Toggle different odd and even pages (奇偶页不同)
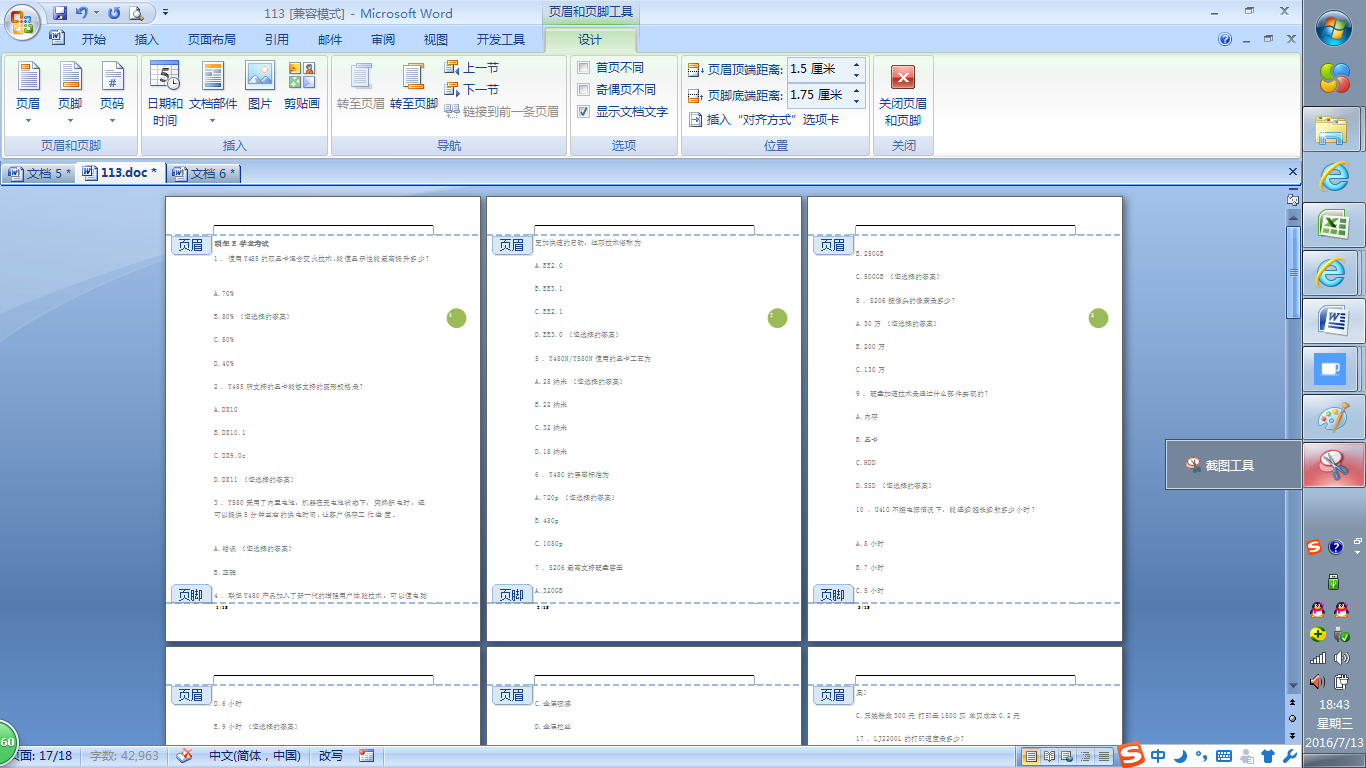 pyautogui.click(x=584, y=90)
